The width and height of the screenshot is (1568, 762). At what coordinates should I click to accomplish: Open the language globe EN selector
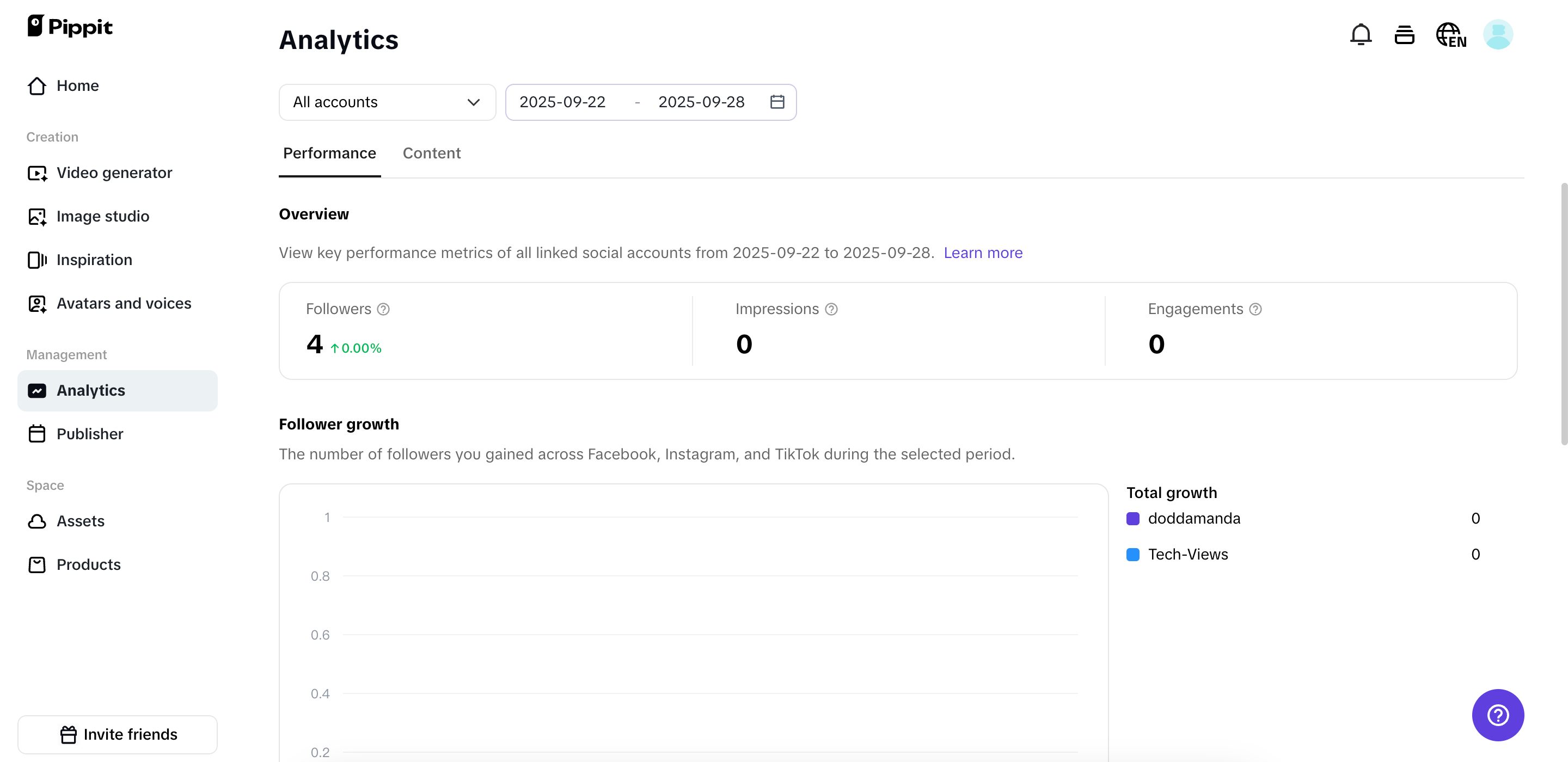(x=1450, y=35)
